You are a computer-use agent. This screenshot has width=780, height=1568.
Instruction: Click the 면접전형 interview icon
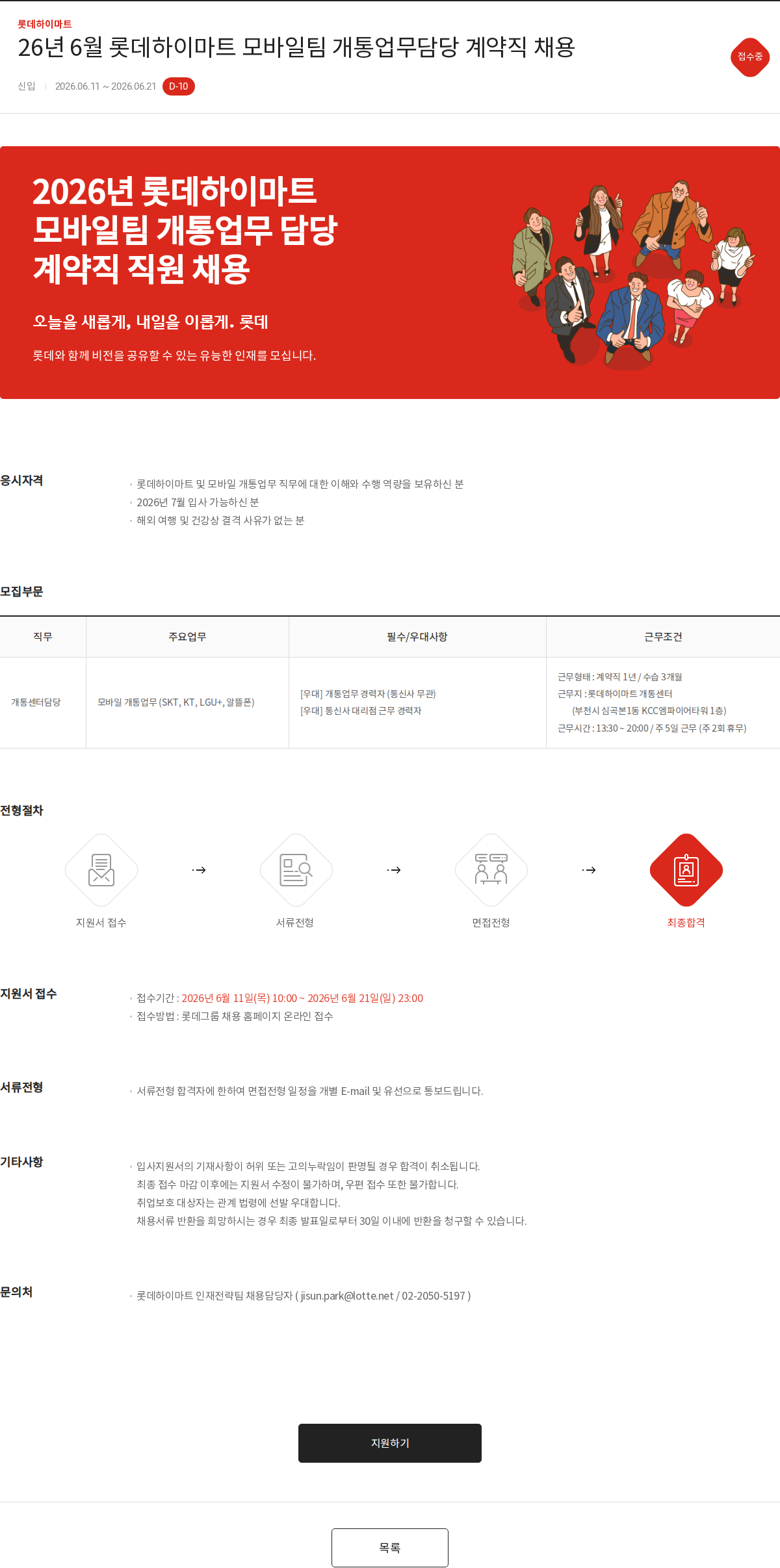491,870
